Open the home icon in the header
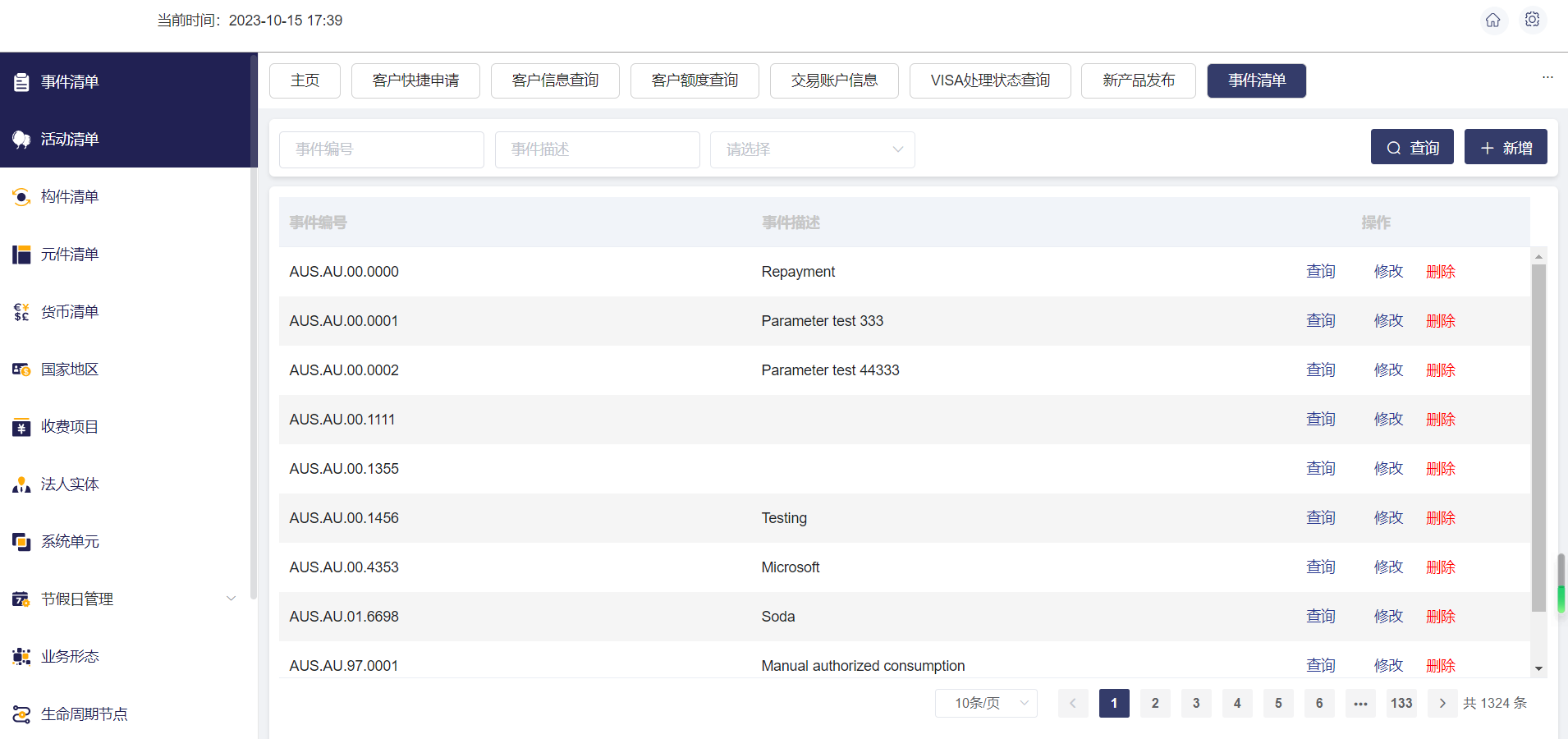This screenshot has width=1568, height=739. [x=1492, y=20]
